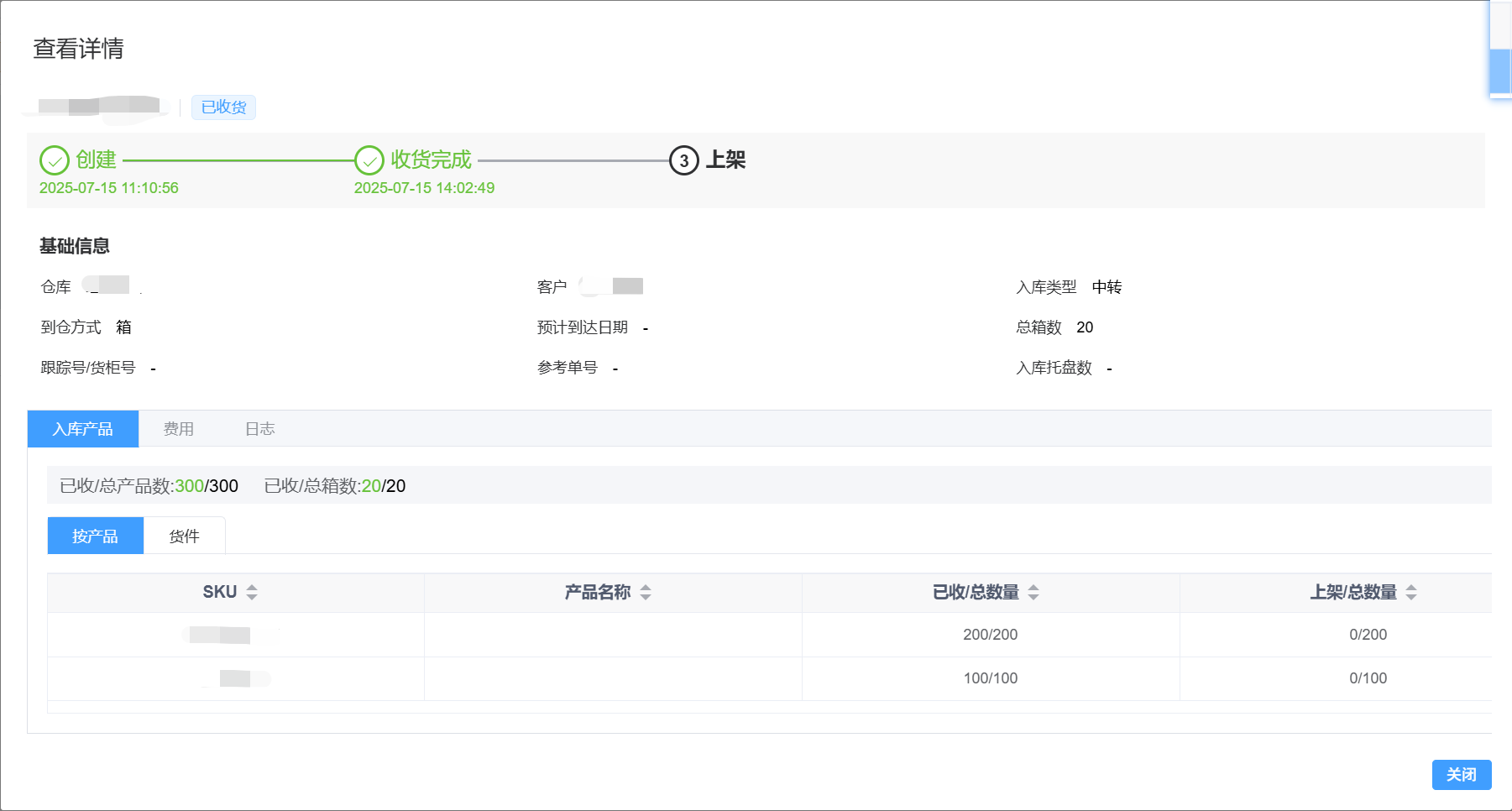Click the check circle icon beside 收货完成
This screenshot has width=1512, height=811.
tap(369, 160)
